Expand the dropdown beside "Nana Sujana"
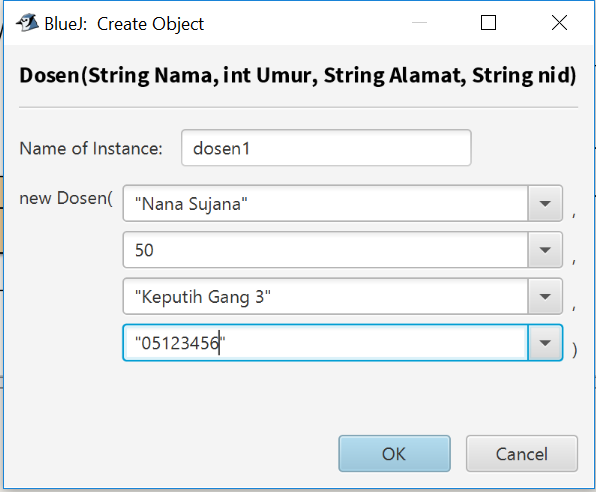 tap(545, 203)
